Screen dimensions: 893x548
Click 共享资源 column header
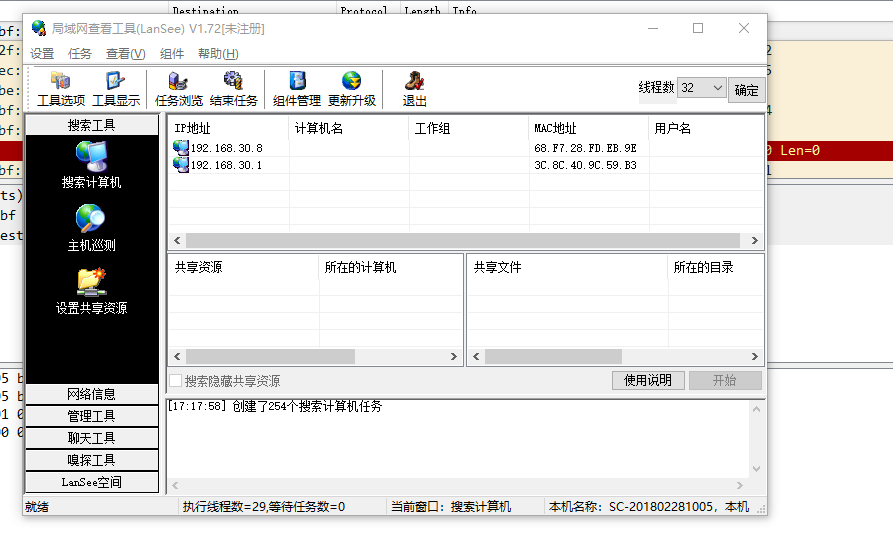tap(244, 267)
